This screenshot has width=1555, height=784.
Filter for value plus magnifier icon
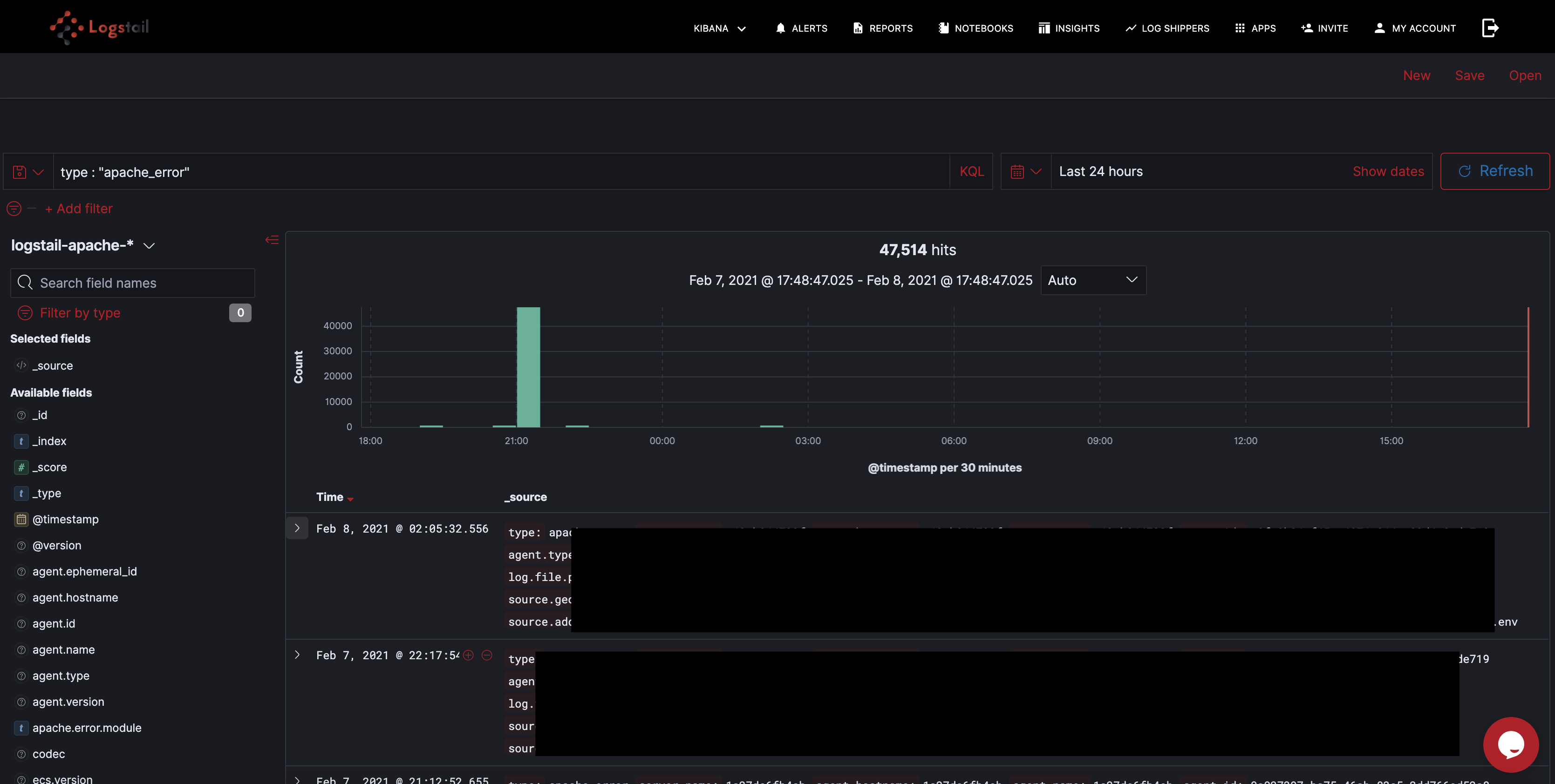pyautogui.click(x=469, y=655)
